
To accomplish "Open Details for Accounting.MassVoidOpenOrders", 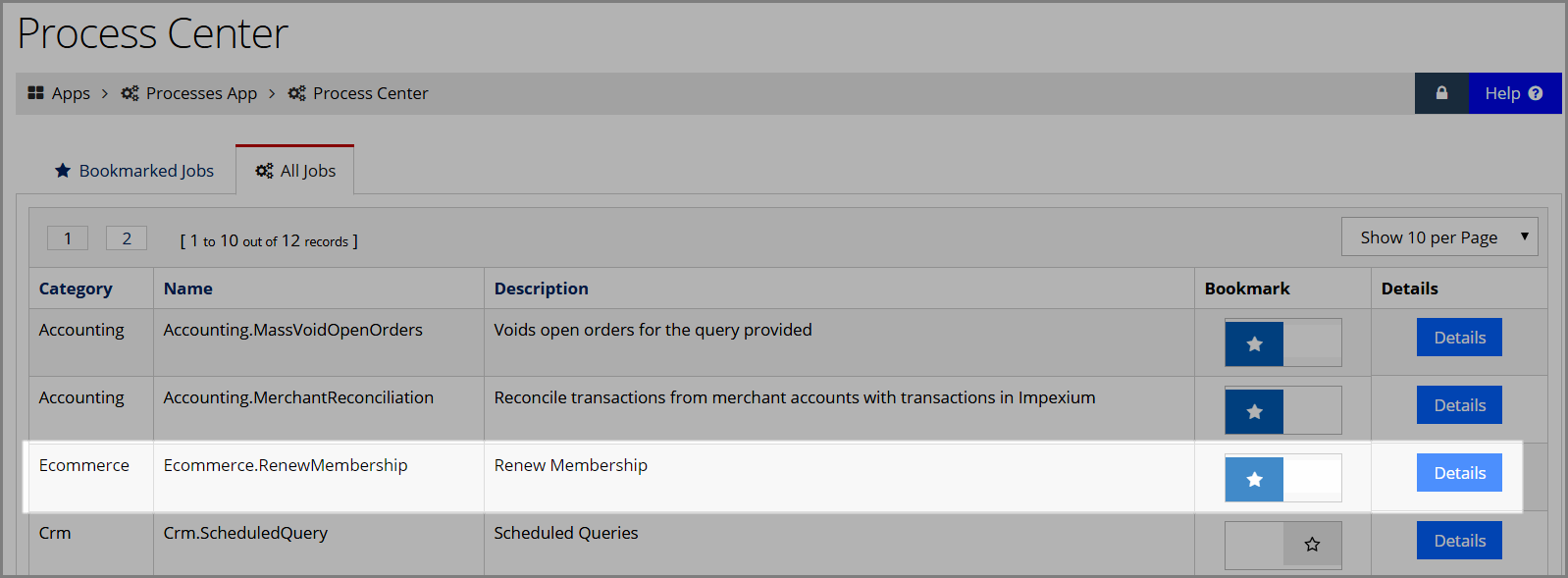I will point(1459,338).
